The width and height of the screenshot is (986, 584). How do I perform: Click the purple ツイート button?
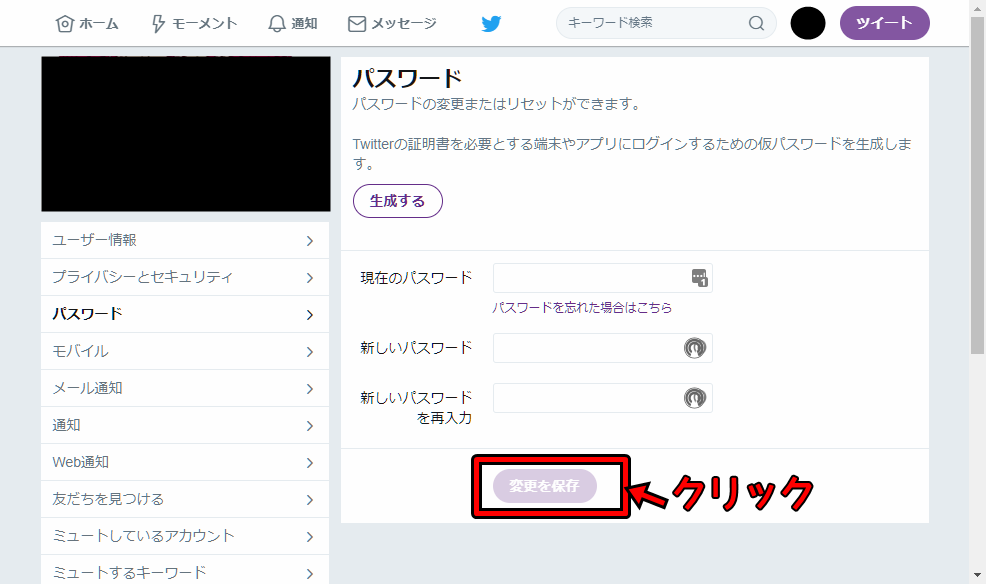pyautogui.click(x=884, y=22)
